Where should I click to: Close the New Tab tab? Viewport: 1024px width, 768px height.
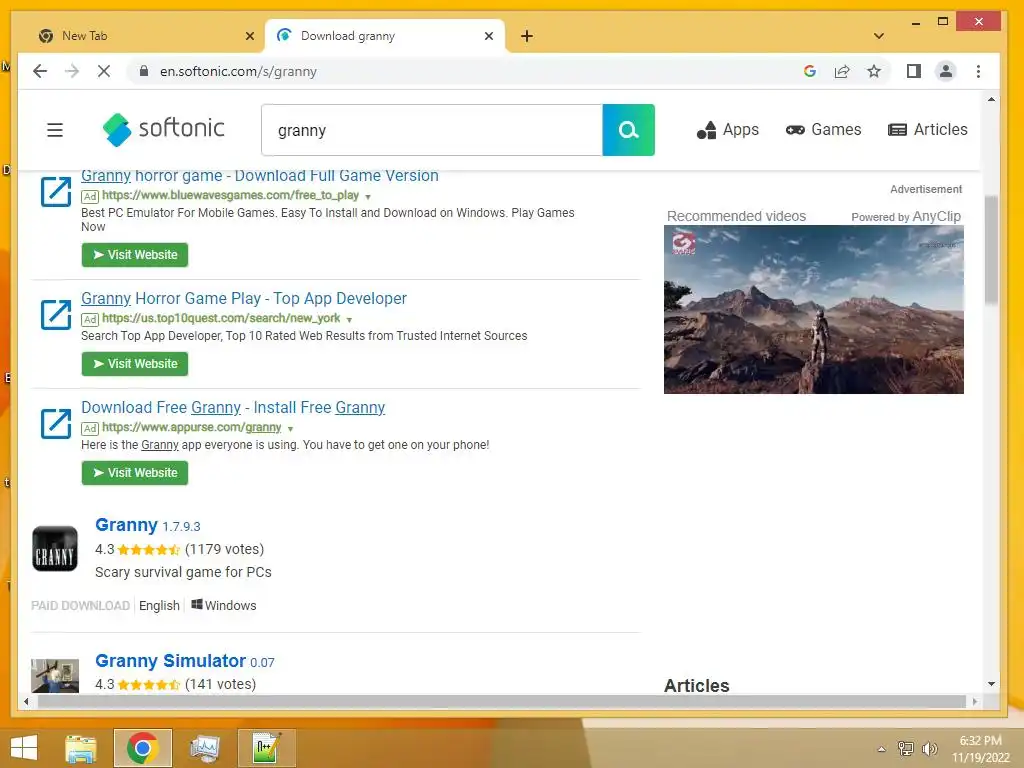pyautogui.click(x=249, y=36)
